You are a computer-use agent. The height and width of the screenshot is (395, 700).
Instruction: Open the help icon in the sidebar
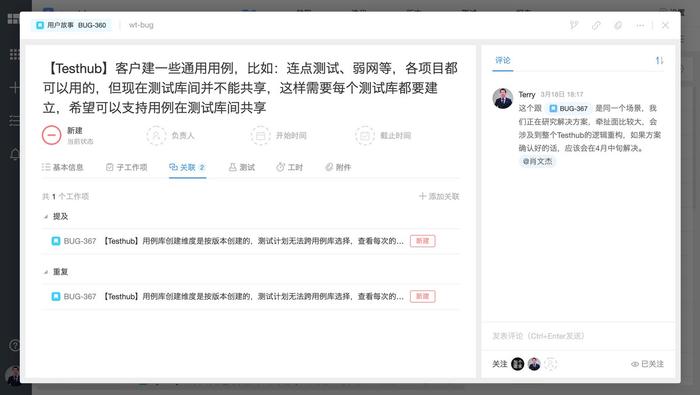[x=15, y=345]
